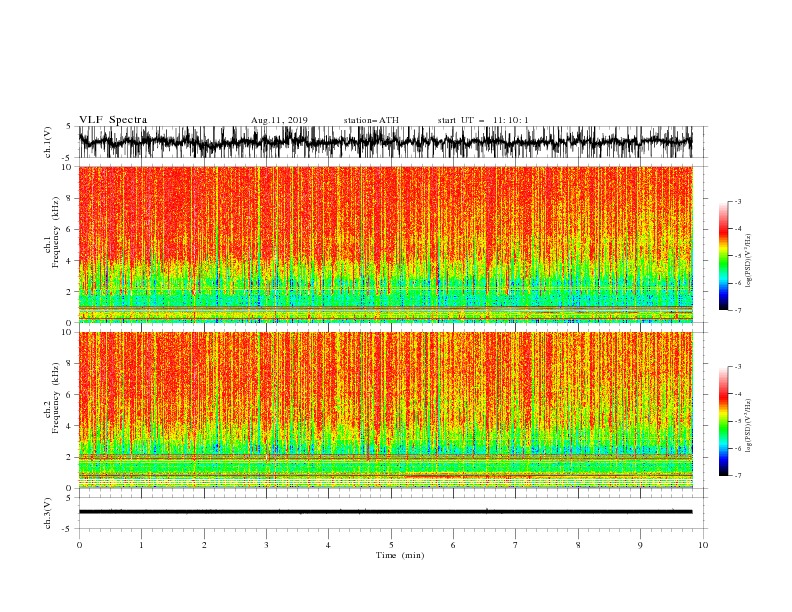Click the "-7" tick on lower color bar
The height and width of the screenshot is (612, 792).
(737, 476)
